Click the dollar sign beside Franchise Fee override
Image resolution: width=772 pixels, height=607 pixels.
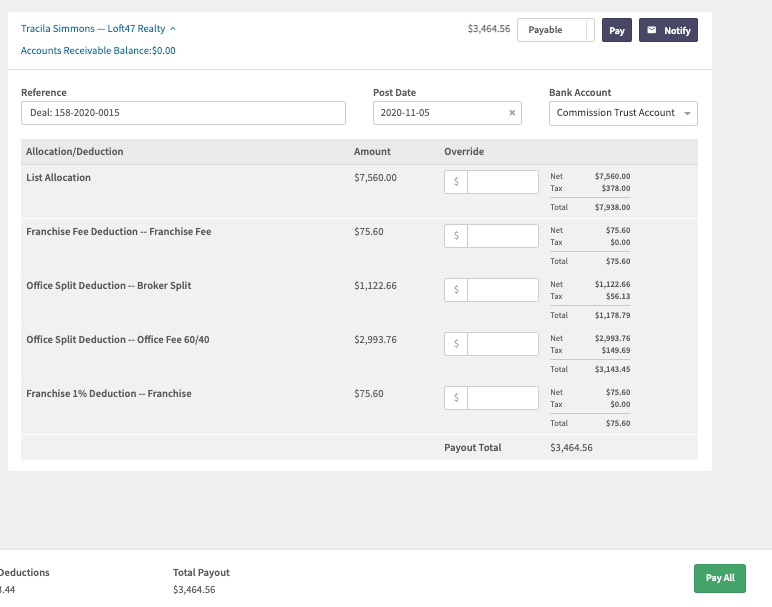tap(456, 236)
